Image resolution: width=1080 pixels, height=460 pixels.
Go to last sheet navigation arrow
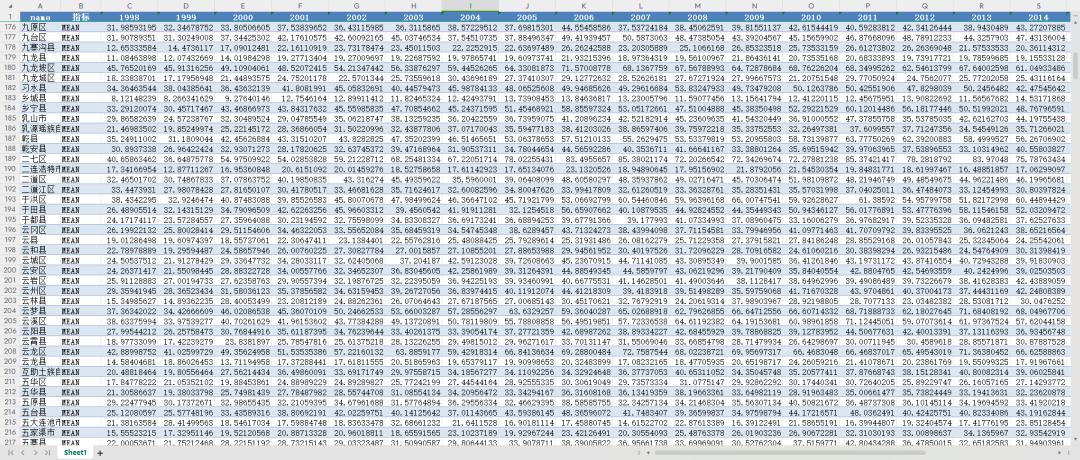(47, 453)
